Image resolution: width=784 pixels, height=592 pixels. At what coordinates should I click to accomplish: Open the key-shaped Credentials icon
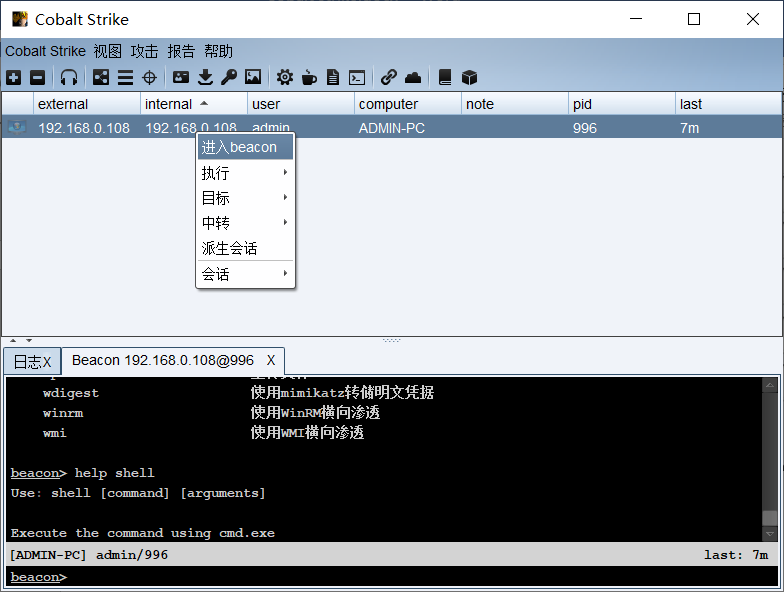click(229, 77)
